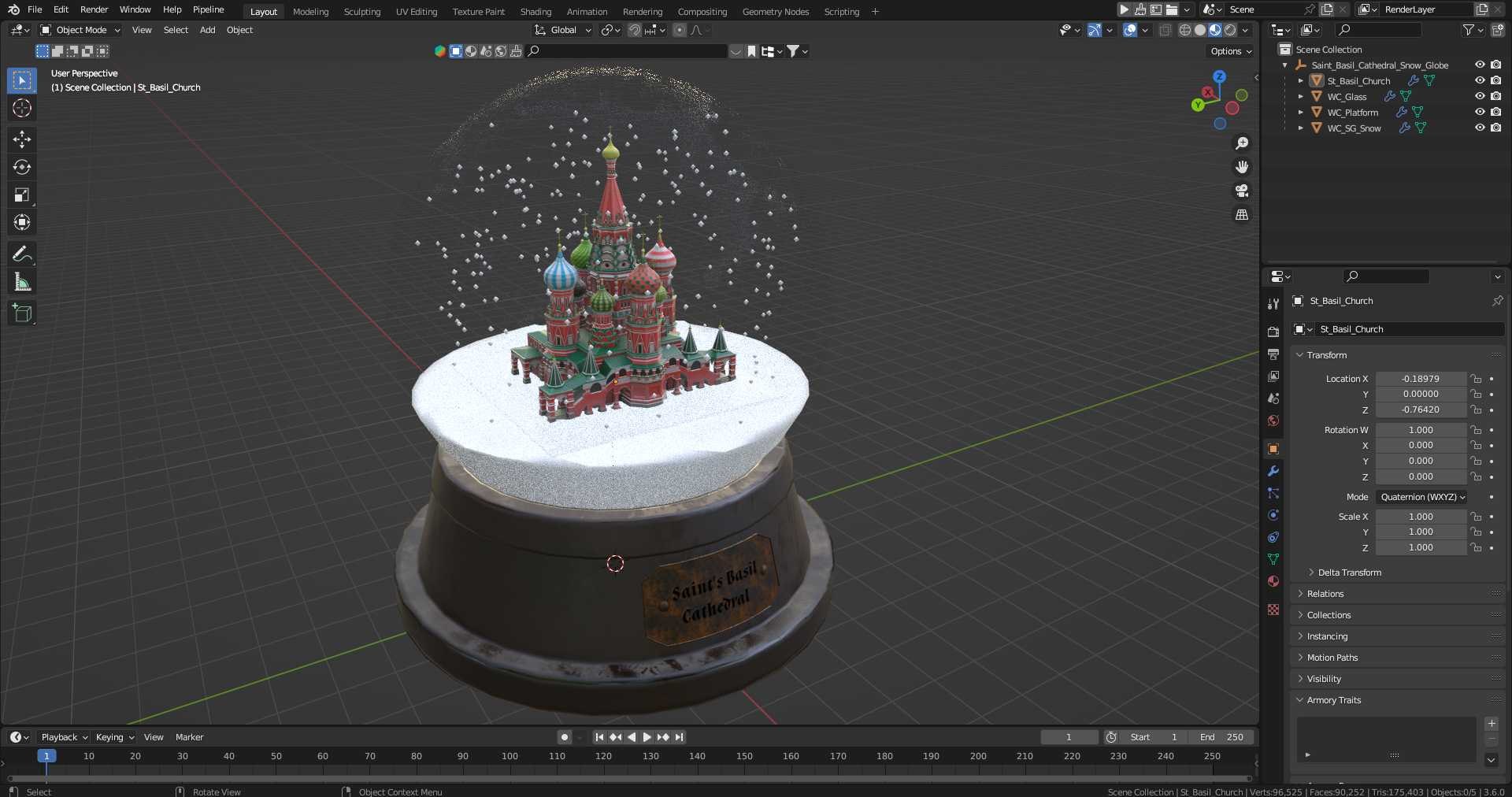Viewport: 1512px width, 797px height.
Task: Hide WC_Platform with its eye icon
Action: [x=1480, y=112]
